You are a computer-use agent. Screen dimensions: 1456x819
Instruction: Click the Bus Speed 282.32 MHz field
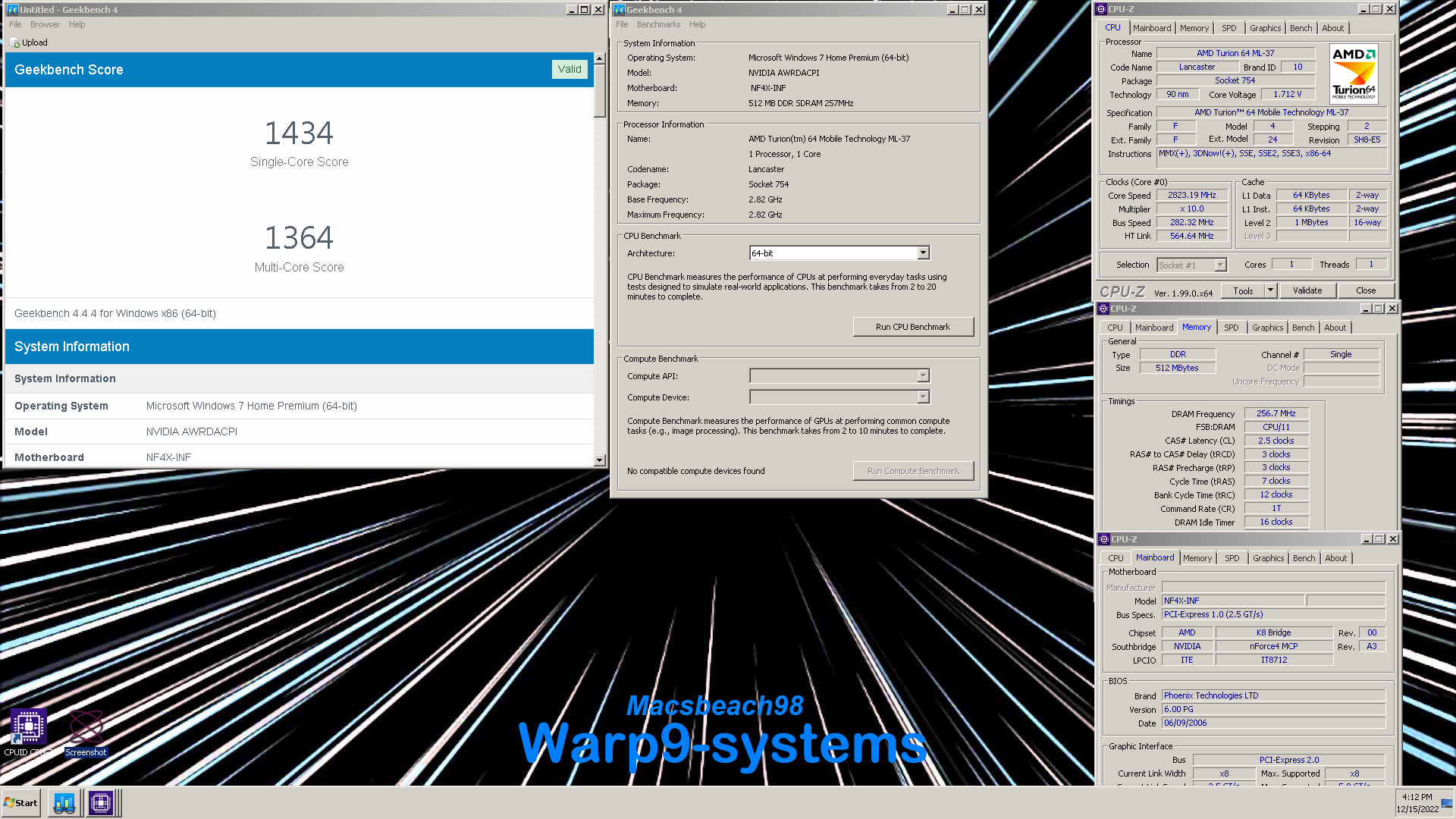tap(1192, 222)
